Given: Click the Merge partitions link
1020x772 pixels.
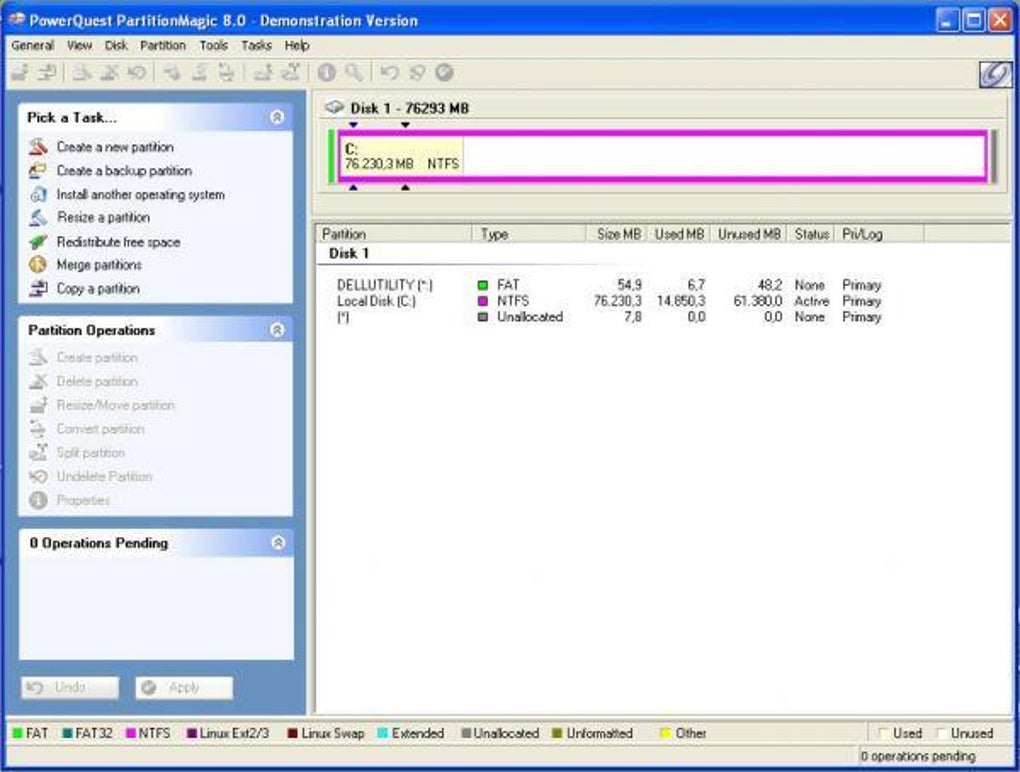Looking at the screenshot, I should (99, 265).
